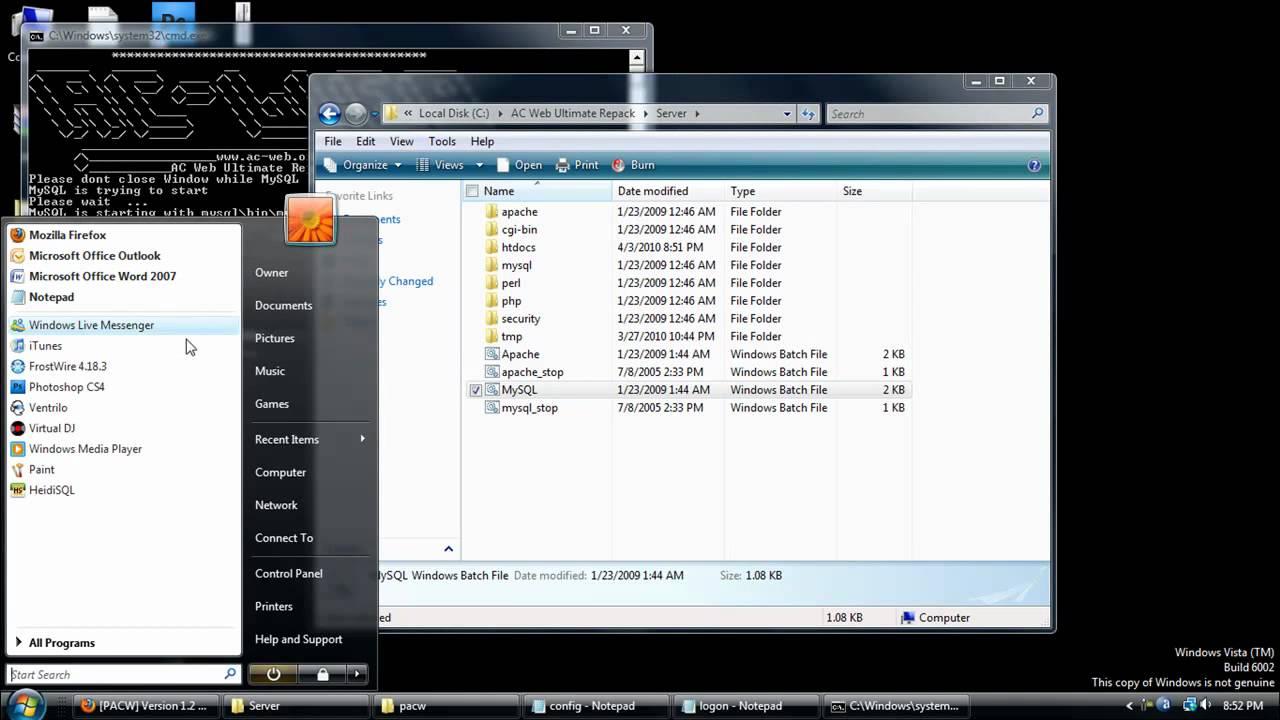This screenshot has width=1280, height=720.
Task: Expand shutdown options arrow
Action: [x=357, y=674]
